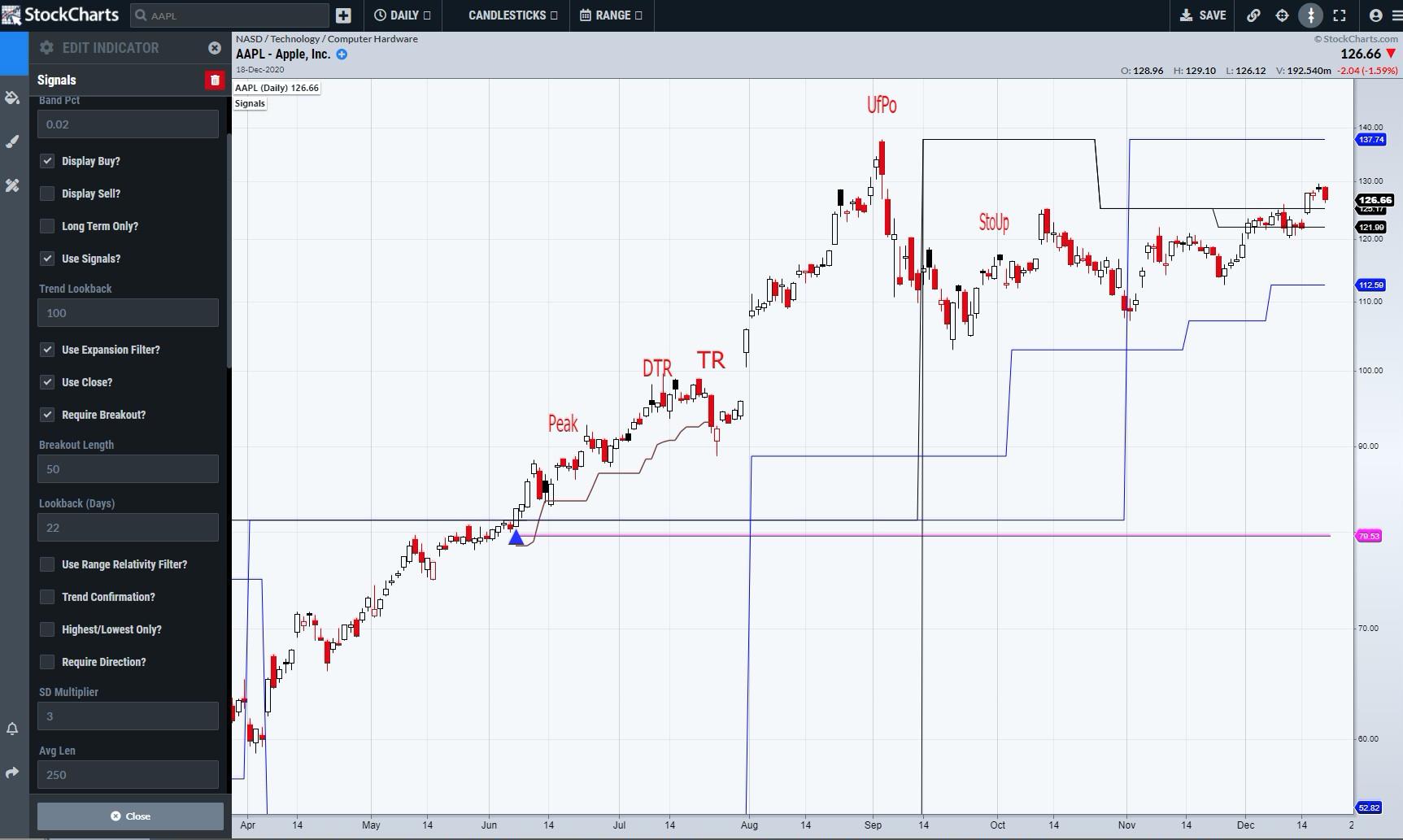The width and height of the screenshot is (1403, 840).
Task: Open the permalink chain icon
Action: pyautogui.click(x=1253, y=15)
